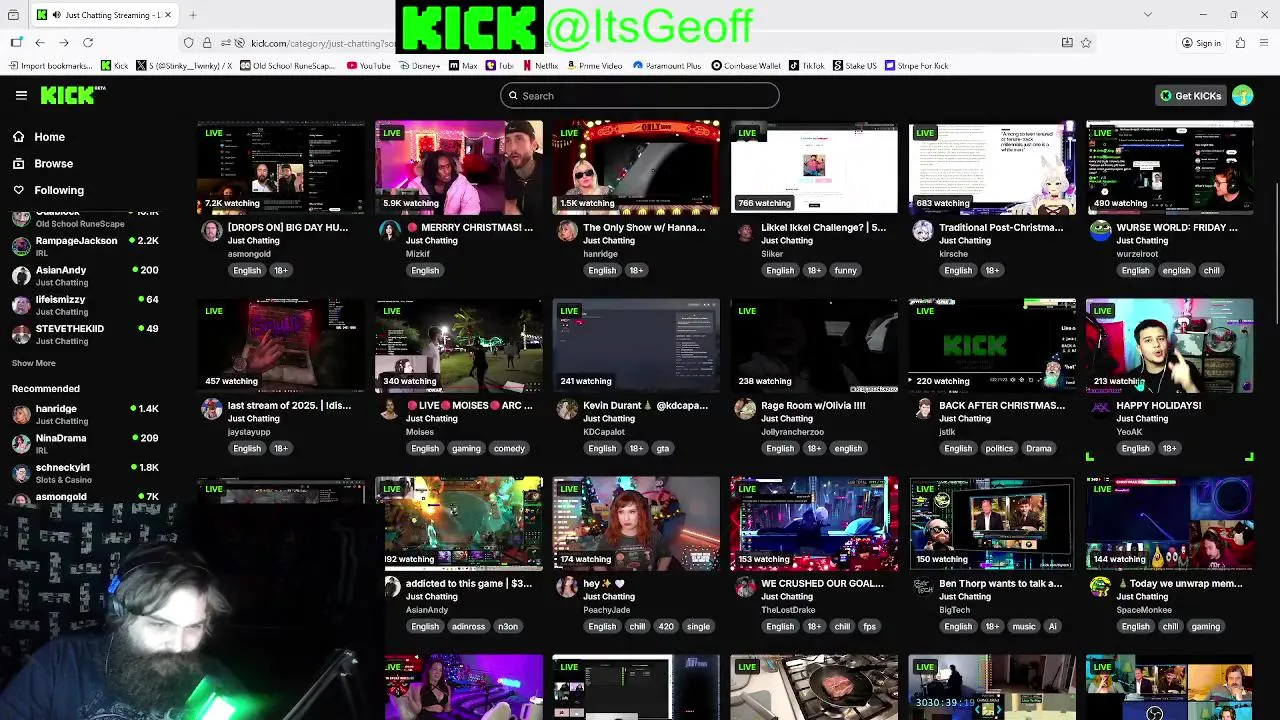The image size is (1280, 720).
Task: Bookmark this page with the star icon
Action: (x=1086, y=42)
